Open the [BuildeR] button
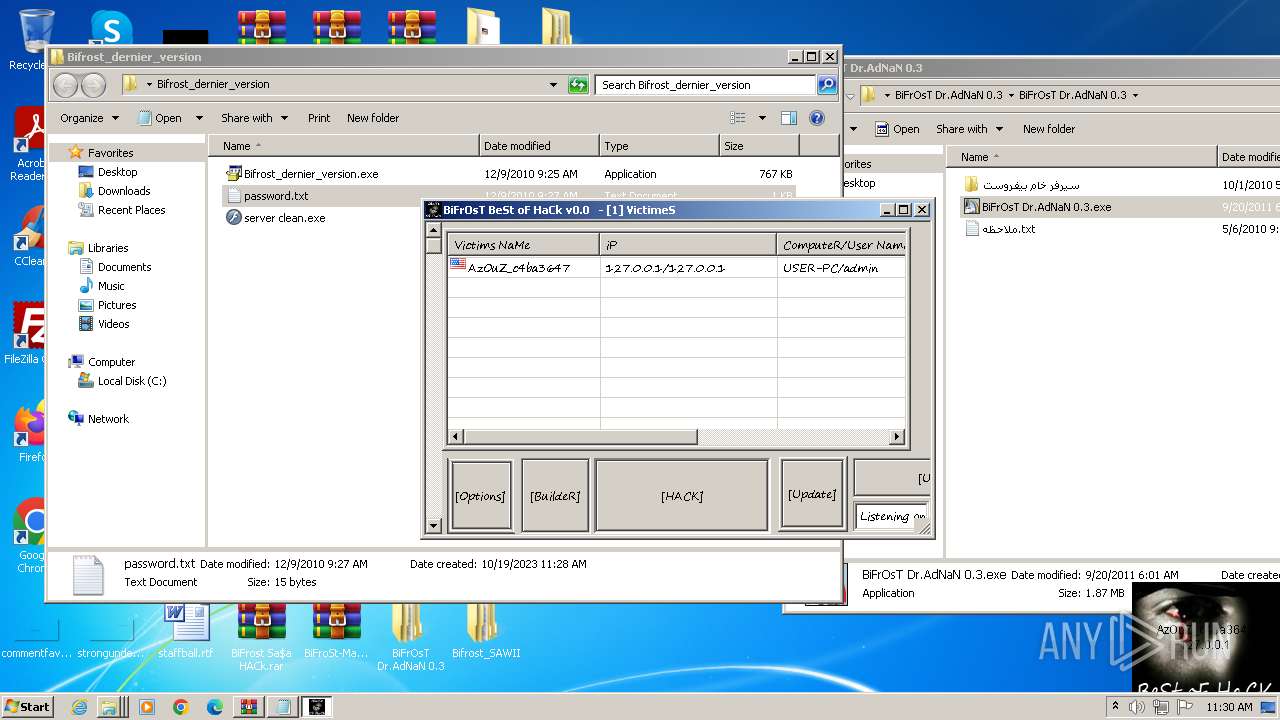Viewport: 1280px width, 720px height. pyautogui.click(x=555, y=495)
